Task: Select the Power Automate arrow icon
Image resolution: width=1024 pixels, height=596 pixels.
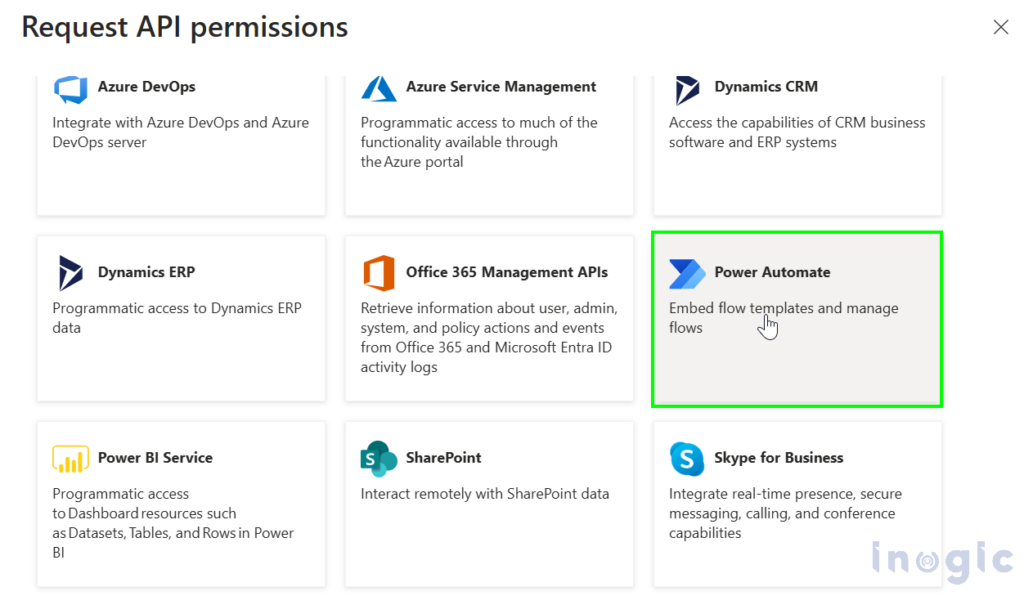Action: 687,274
